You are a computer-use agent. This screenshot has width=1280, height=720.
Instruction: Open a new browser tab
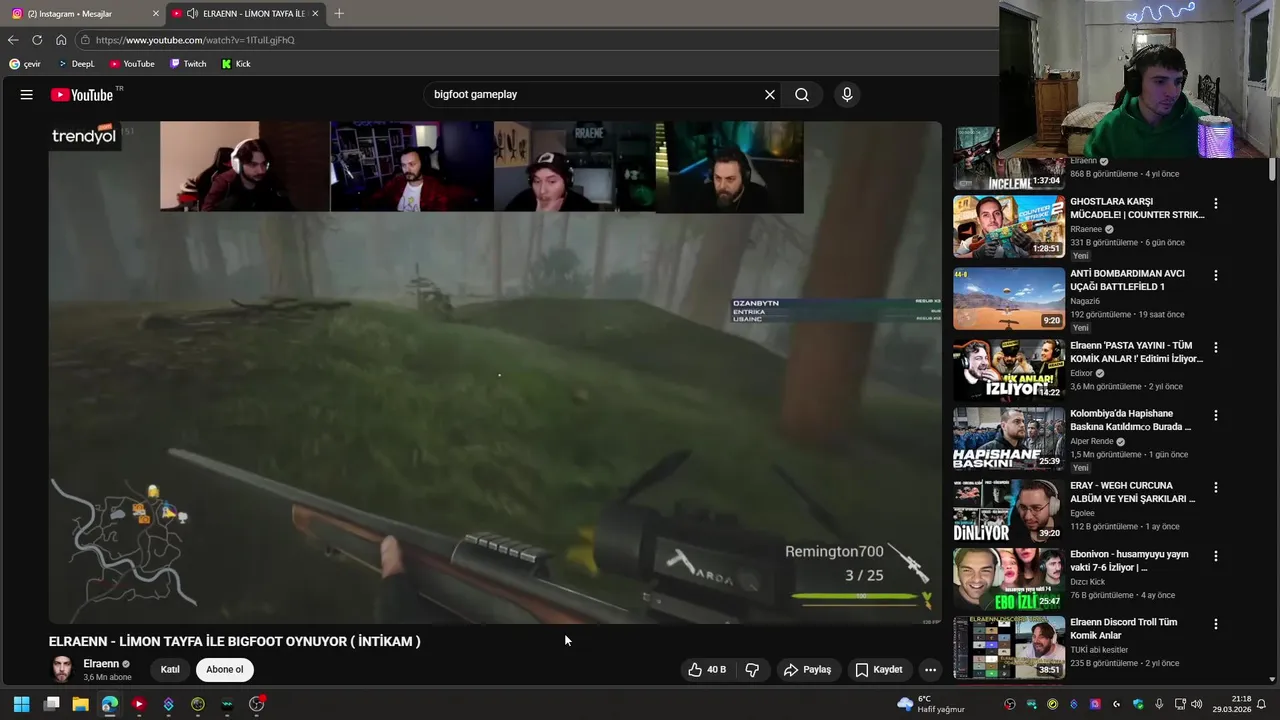pos(339,14)
